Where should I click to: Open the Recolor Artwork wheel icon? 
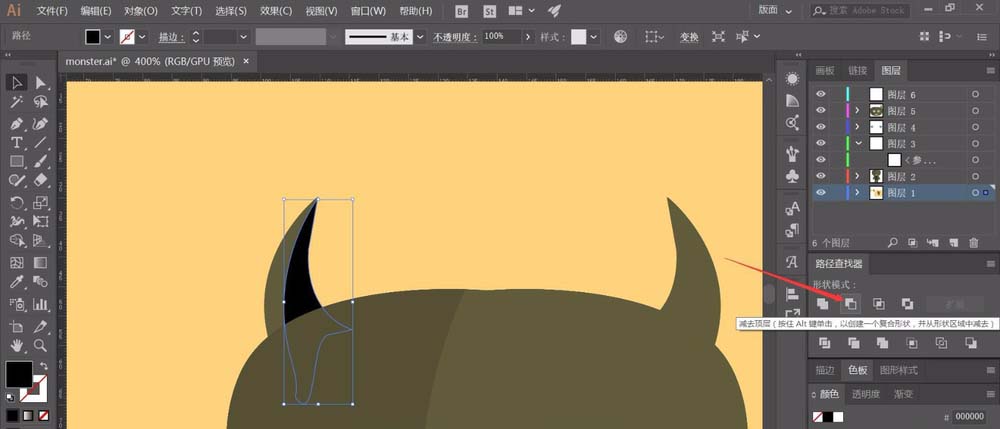(x=620, y=37)
